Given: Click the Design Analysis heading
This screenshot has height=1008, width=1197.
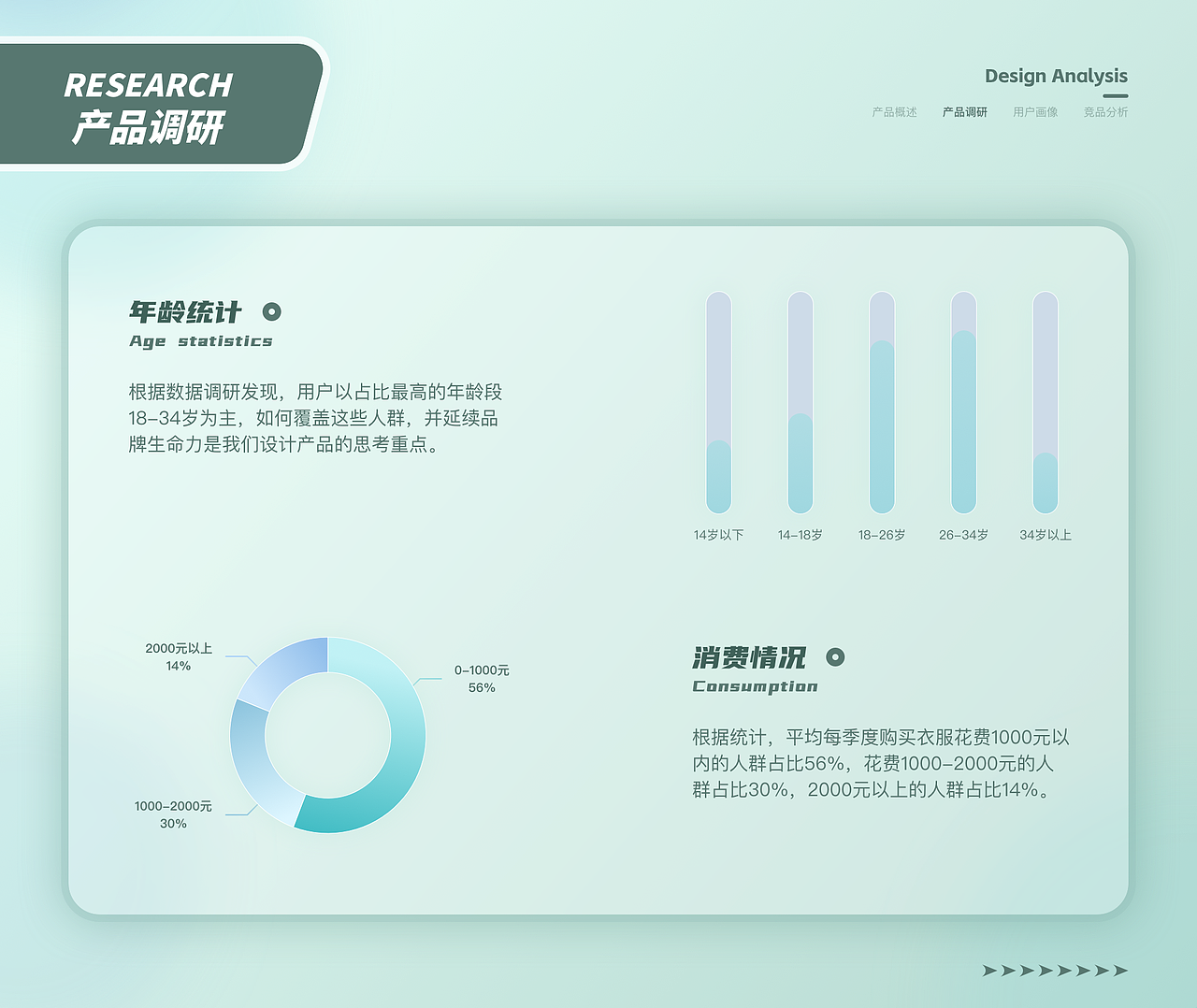Looking at the screenshot, I should pos(1056,77).
